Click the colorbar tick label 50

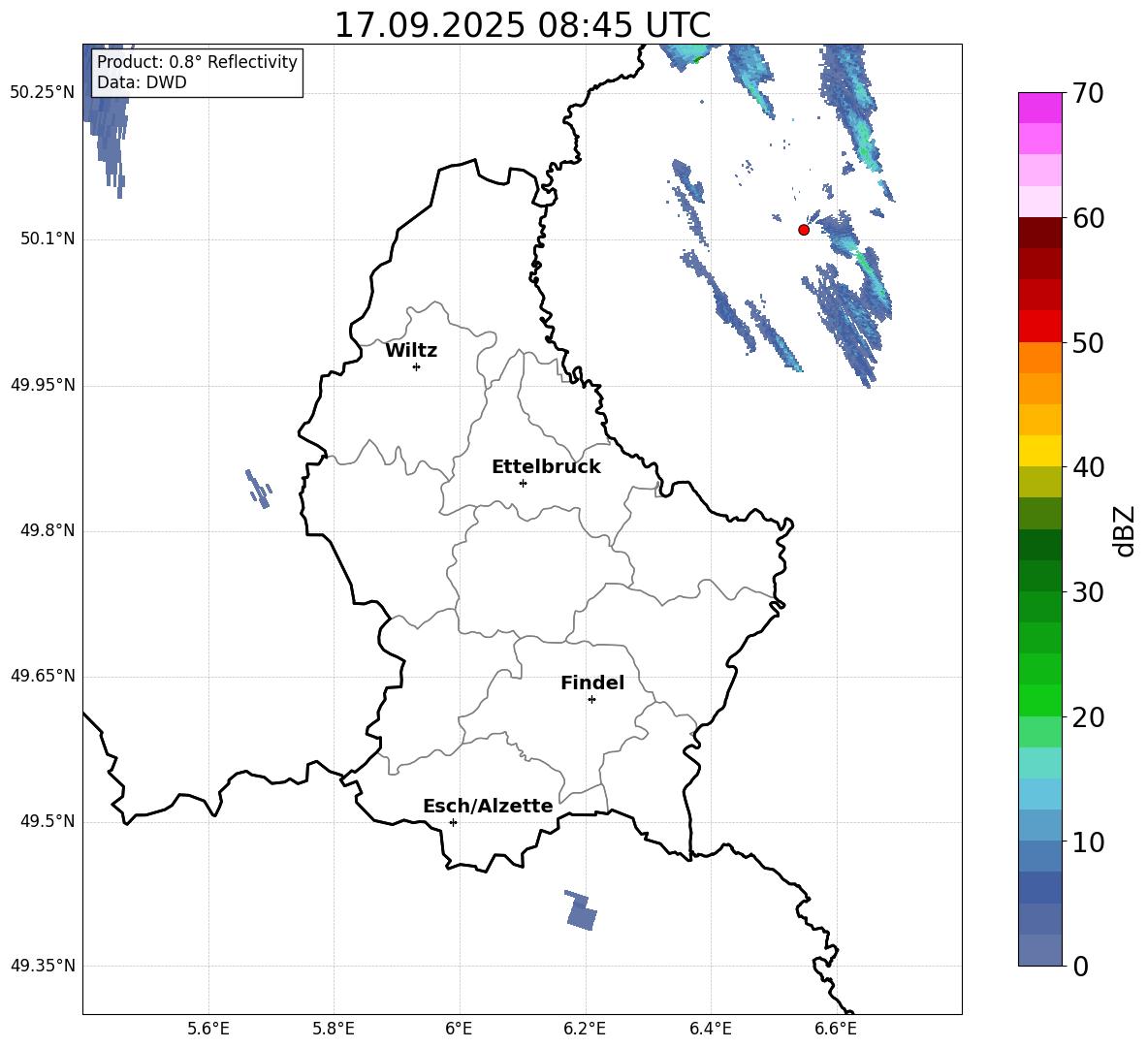pos(1088,342)
